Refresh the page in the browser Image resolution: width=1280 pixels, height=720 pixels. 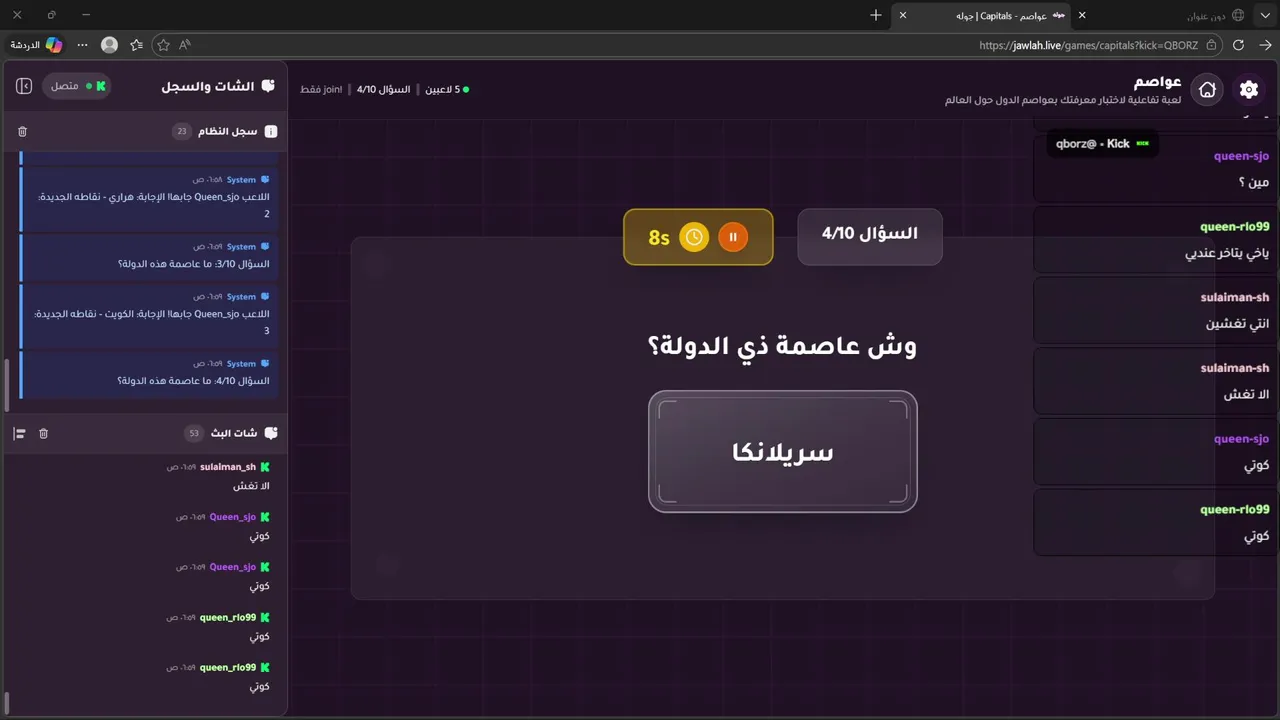point(1238,45)
